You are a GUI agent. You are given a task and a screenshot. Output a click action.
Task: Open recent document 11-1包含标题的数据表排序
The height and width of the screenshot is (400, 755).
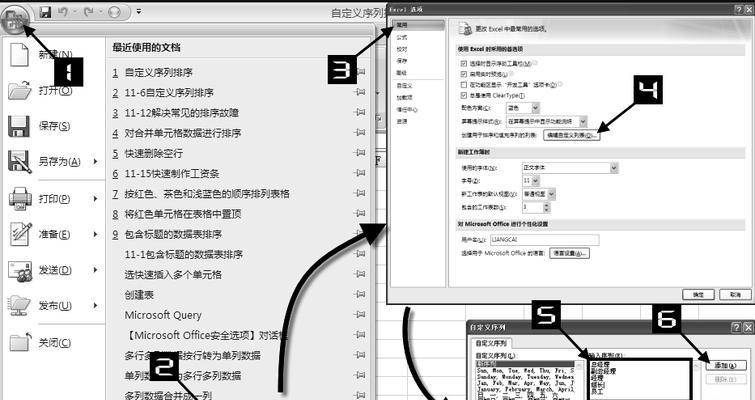point(183,254)
